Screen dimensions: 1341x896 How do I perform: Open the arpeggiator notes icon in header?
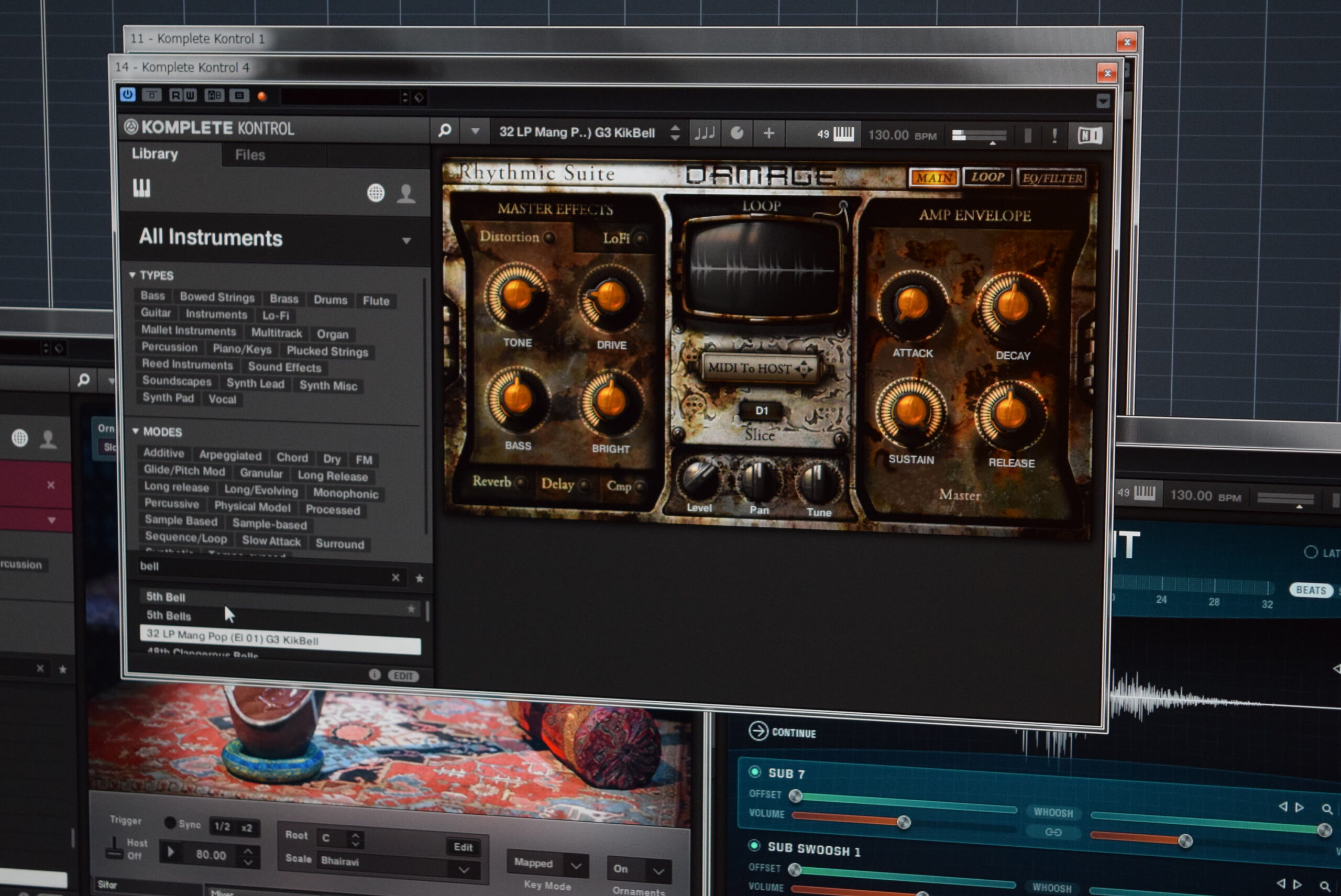coord(704,134)
